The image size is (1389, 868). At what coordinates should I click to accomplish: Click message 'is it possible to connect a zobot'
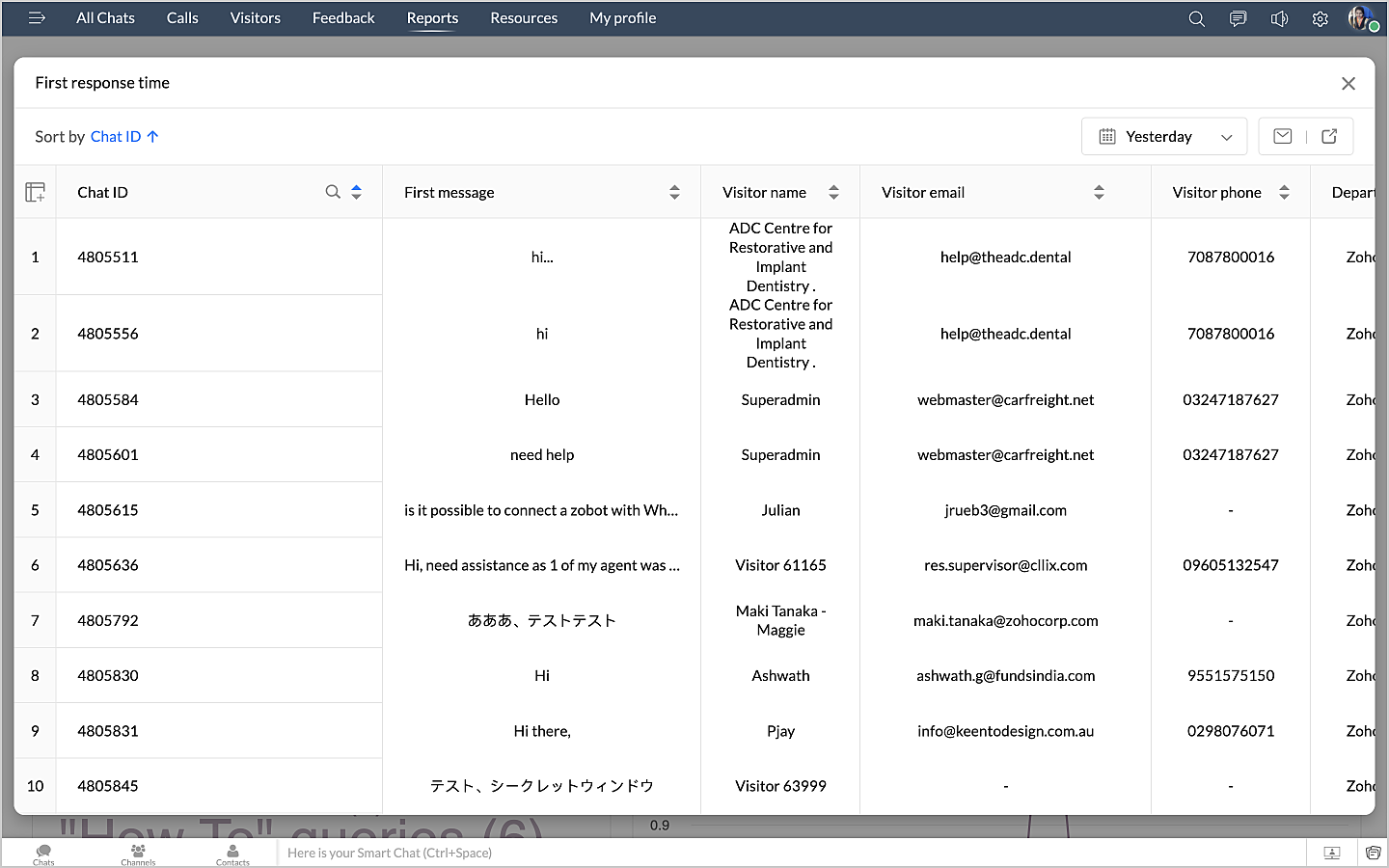tap(541, 510)
